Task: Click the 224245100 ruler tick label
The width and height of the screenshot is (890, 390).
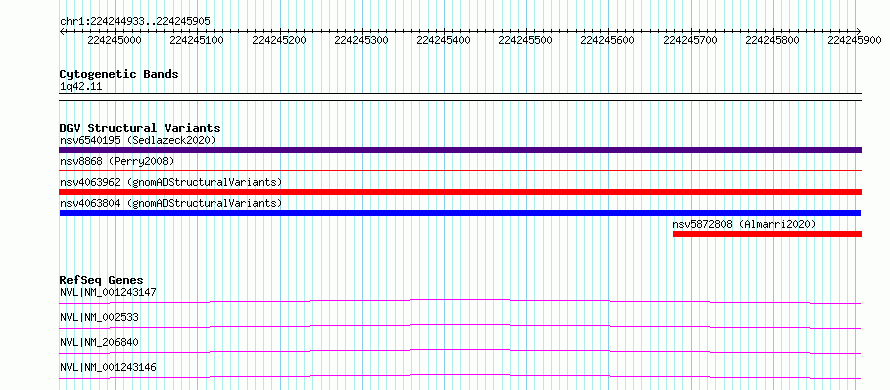Action: click(x=196, y=40)
